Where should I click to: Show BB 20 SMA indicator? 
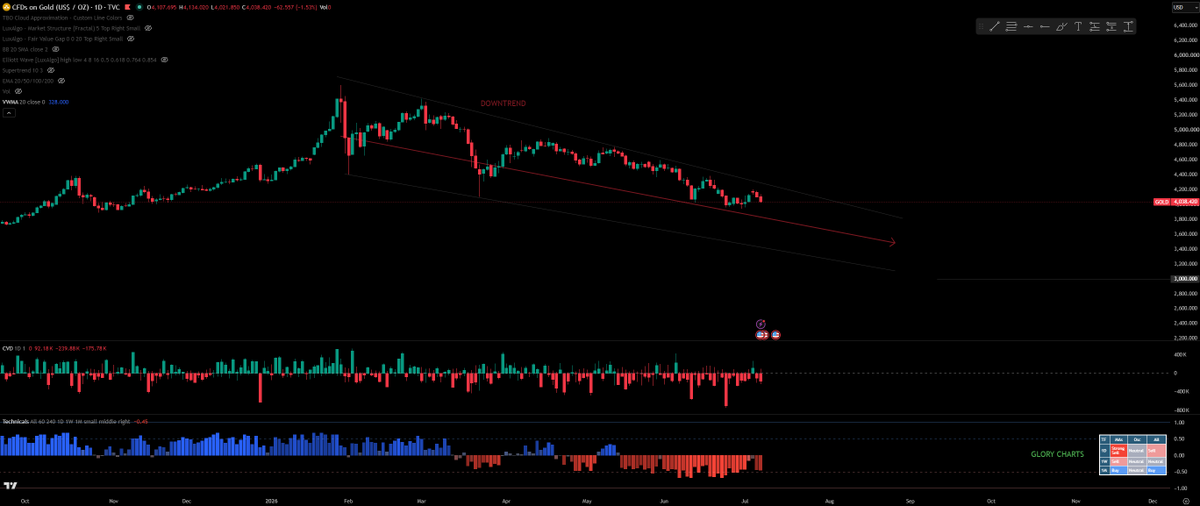(55, 49)
